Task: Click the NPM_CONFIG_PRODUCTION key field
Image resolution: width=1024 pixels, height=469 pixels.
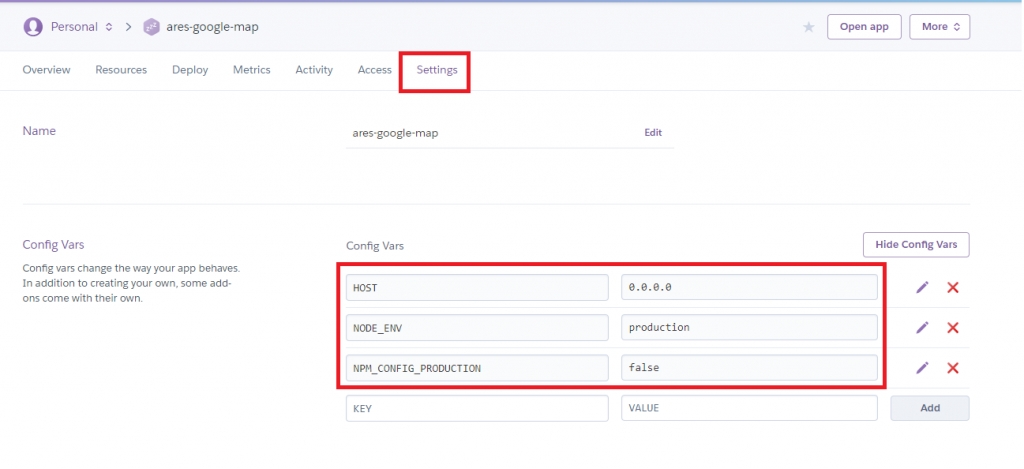Action: coord(477,368)
